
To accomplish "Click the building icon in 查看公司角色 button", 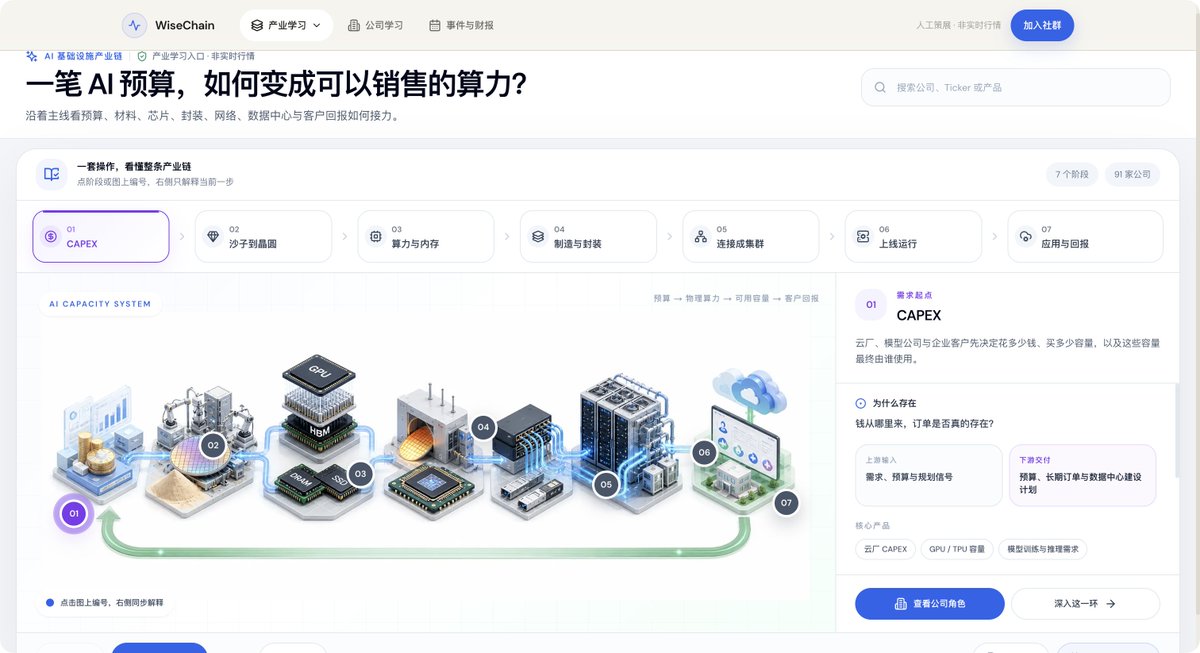I will tap(900, 604).
